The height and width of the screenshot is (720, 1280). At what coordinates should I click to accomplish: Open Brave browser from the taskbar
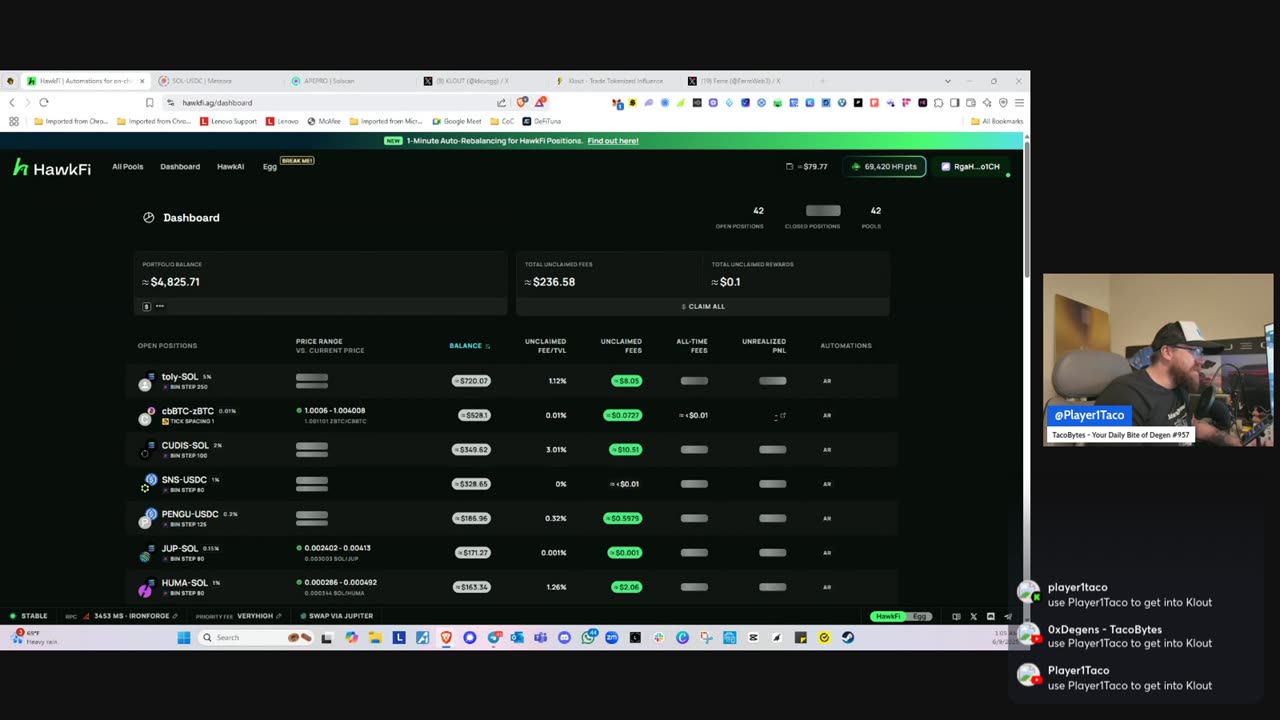pyautogui.click(x=446, y=638)
